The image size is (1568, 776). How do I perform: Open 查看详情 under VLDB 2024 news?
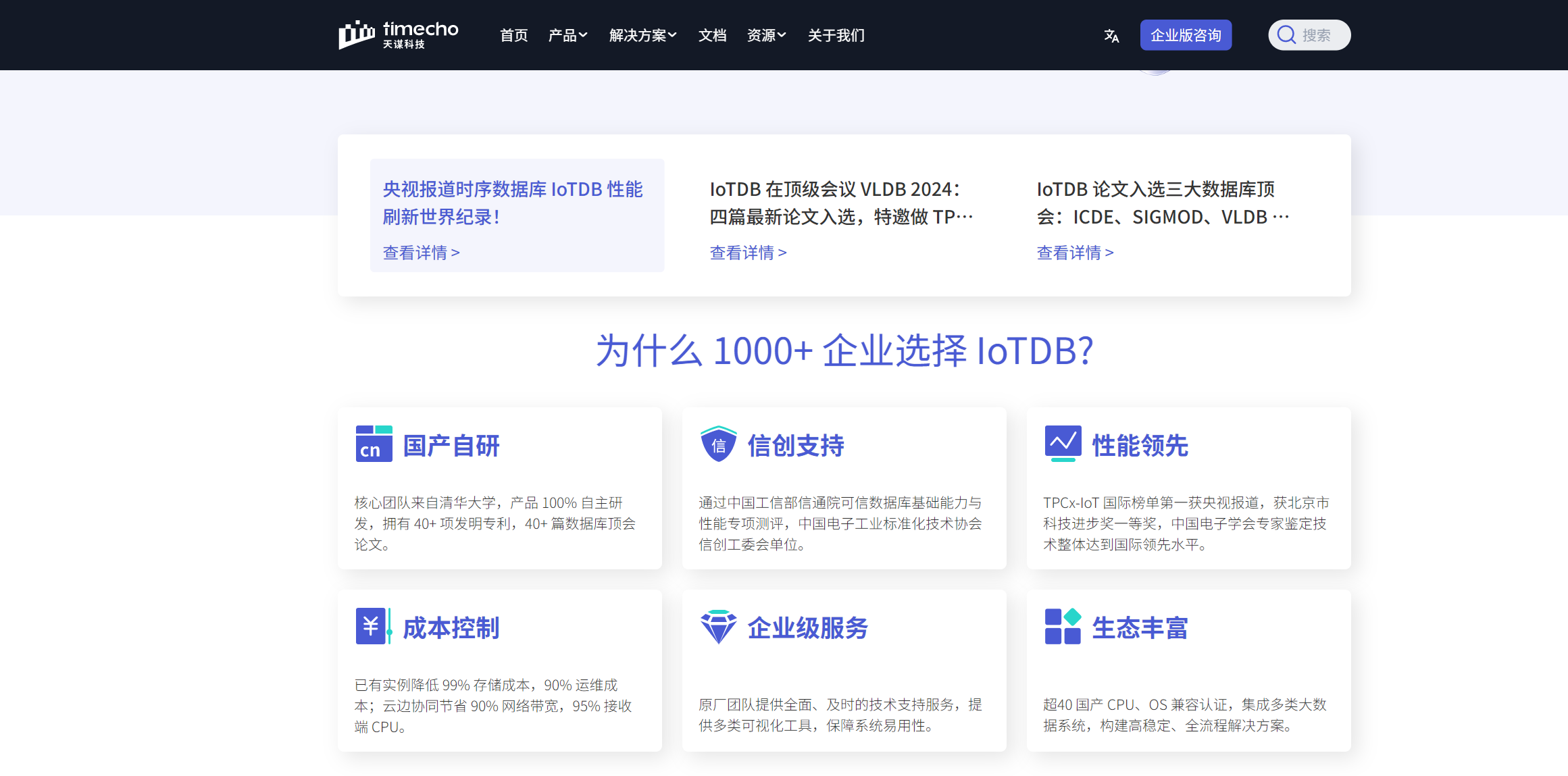[748, 253]
